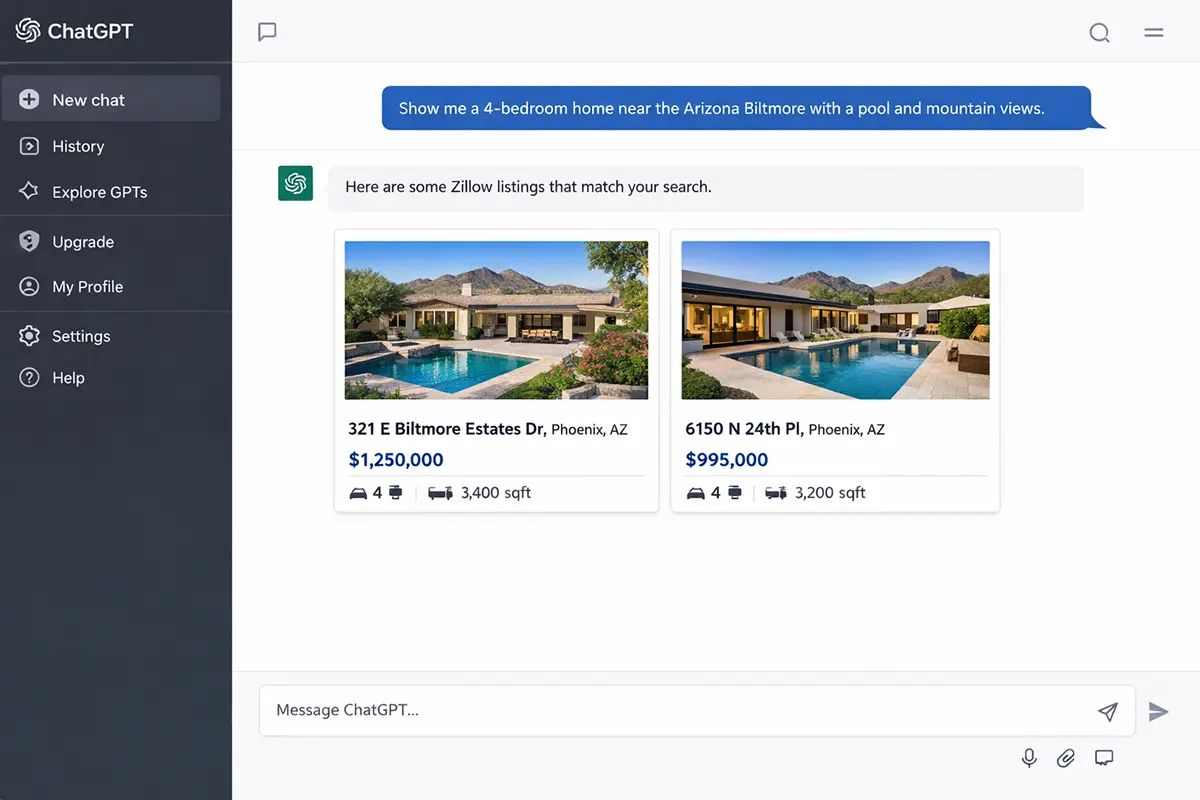Click the ChatGPT logo in sidebar

28,31
